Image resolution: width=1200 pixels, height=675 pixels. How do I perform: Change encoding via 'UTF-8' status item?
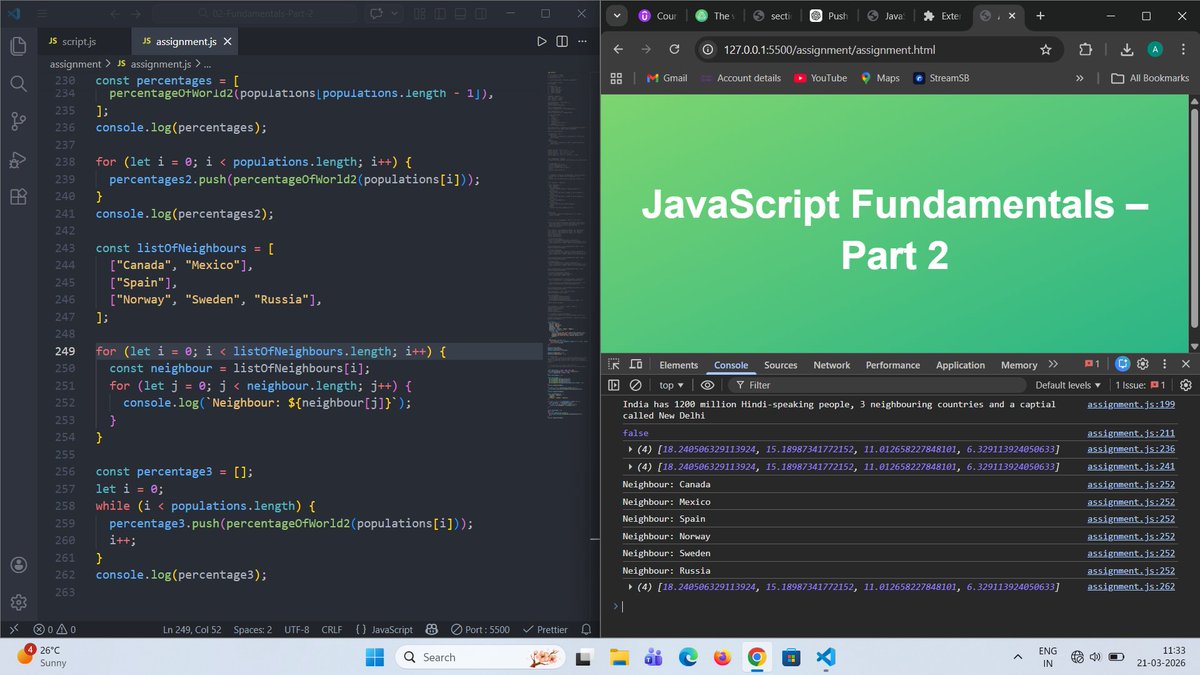click(297, 630)
